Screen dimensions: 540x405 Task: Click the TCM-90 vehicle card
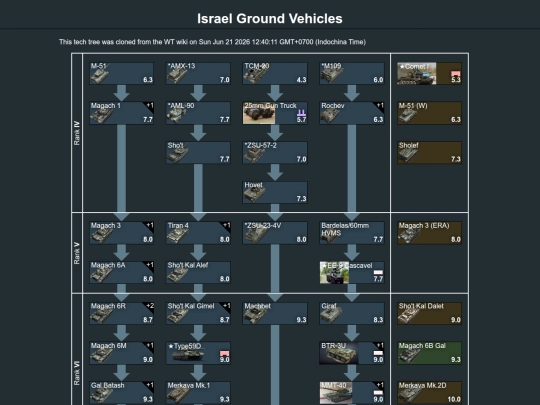275,73
